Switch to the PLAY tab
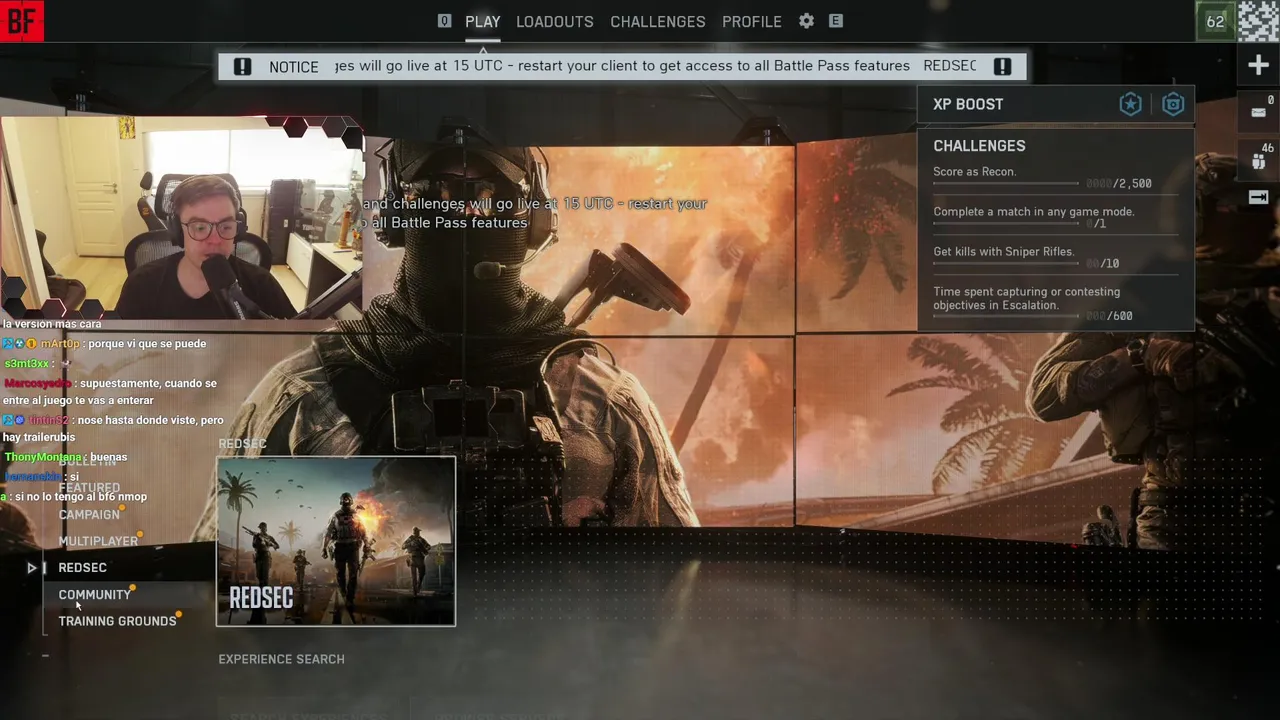This screenshot has width=1280, height=720. tap(482, 21)
